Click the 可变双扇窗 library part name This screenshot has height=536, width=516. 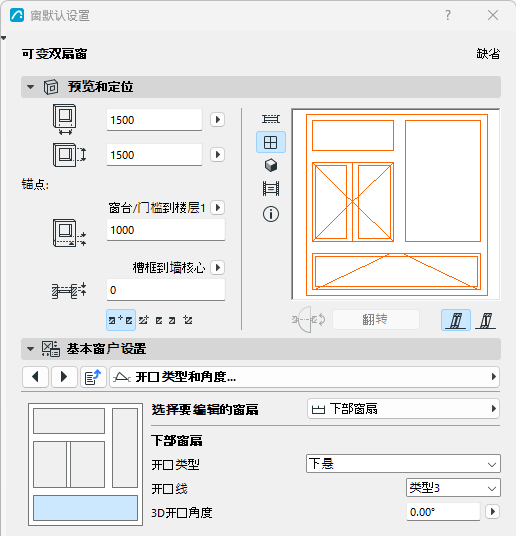[x=54, y=54]
